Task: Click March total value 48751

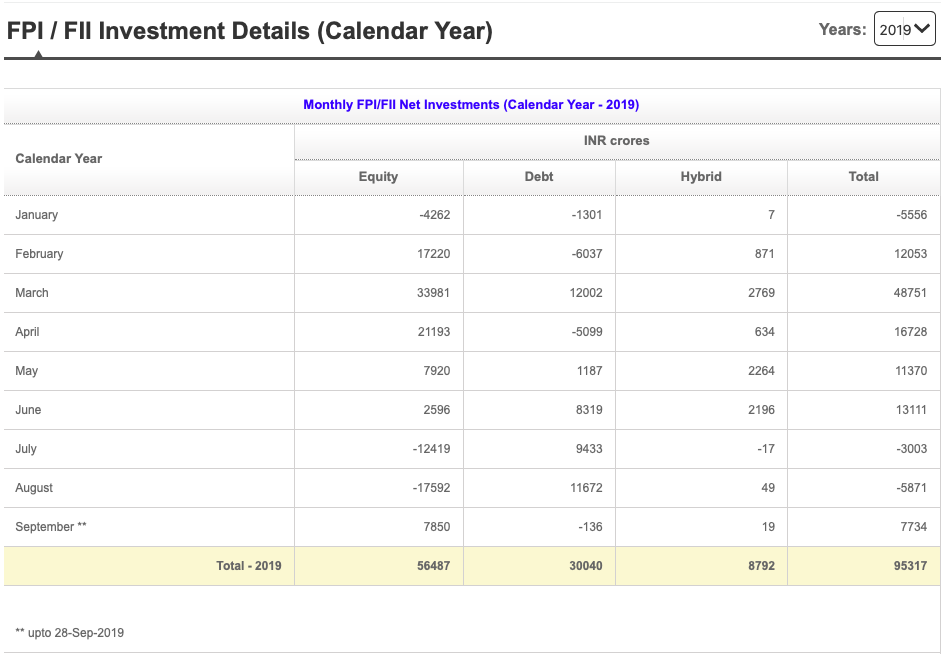Action: tap(910, 293)
